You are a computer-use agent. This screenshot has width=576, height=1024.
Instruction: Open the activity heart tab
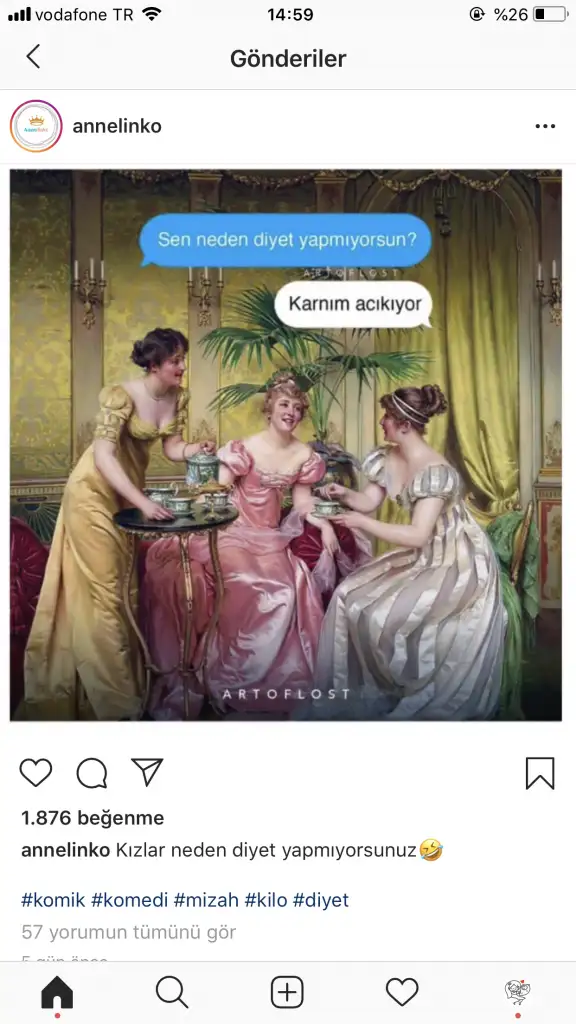point(402,993)
